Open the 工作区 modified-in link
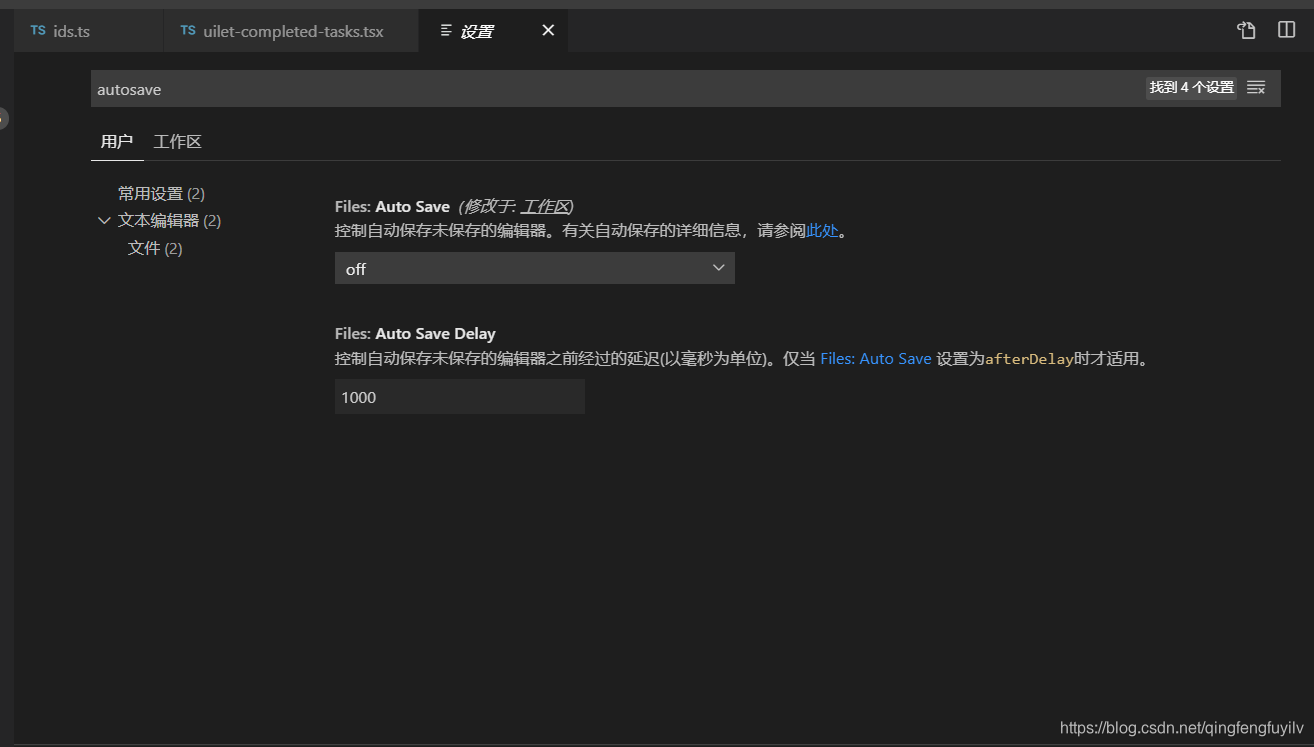The height and width of the screenshot is (747, 1314). 544,207
